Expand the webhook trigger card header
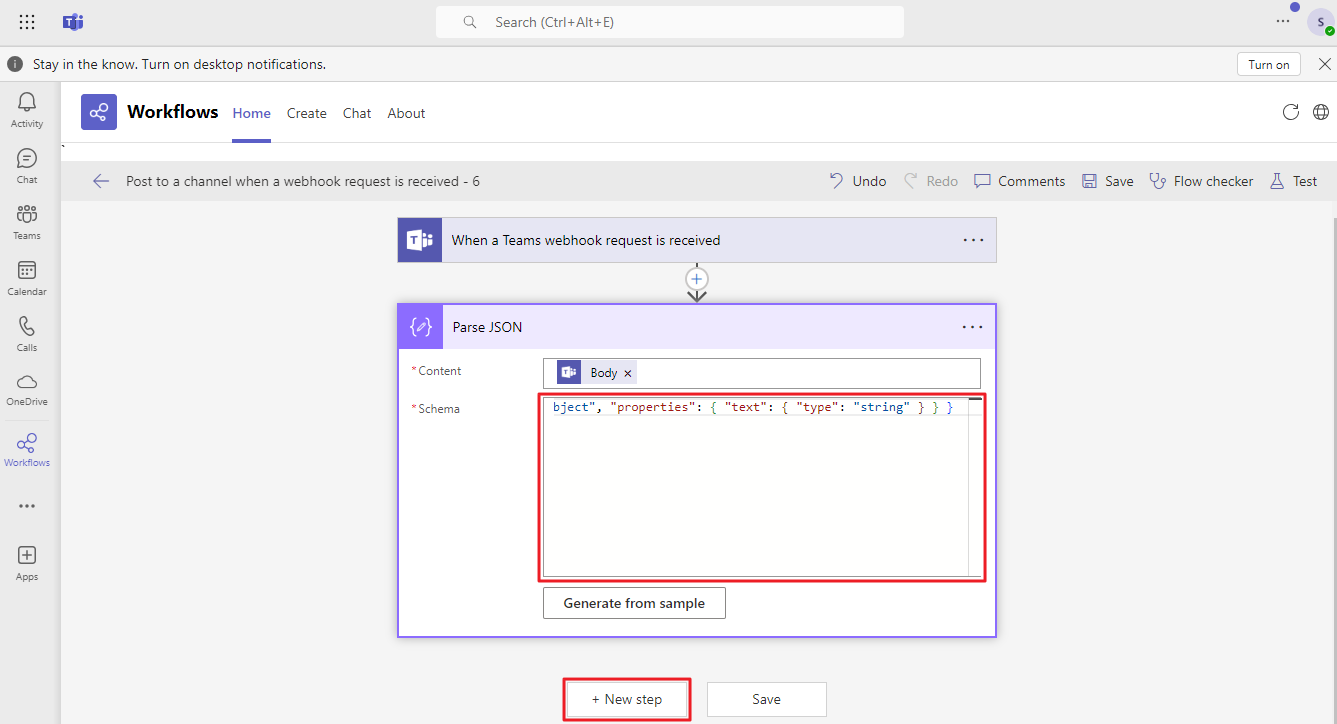1337x724 pixels. click(x=697, y=240)
